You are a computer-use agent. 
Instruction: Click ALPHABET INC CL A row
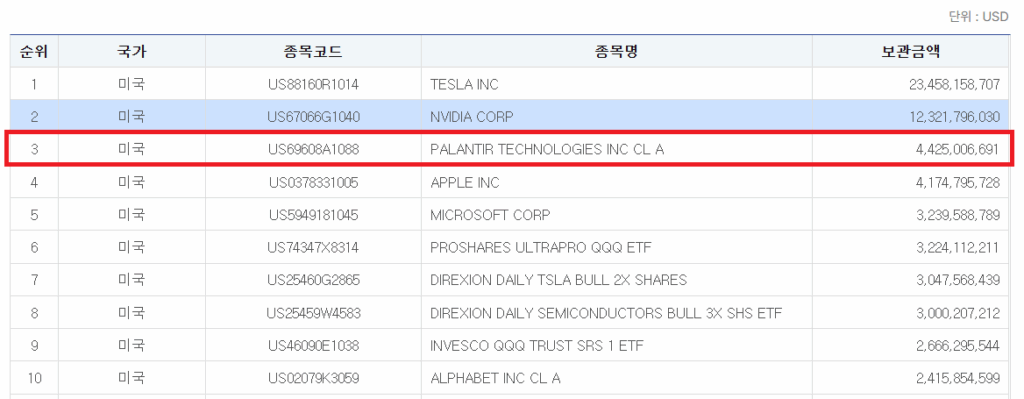click(495, 378)
